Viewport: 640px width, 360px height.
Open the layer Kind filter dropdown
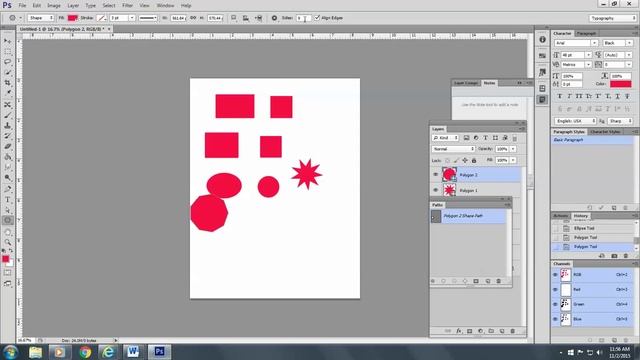tap(445, 138)
